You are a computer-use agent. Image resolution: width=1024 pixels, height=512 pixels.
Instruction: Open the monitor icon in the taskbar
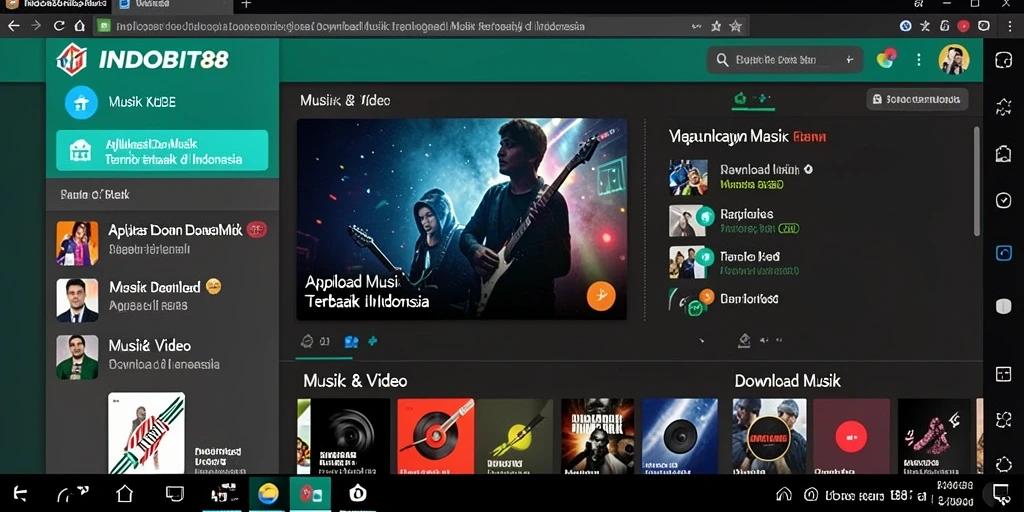coord(174,494)
